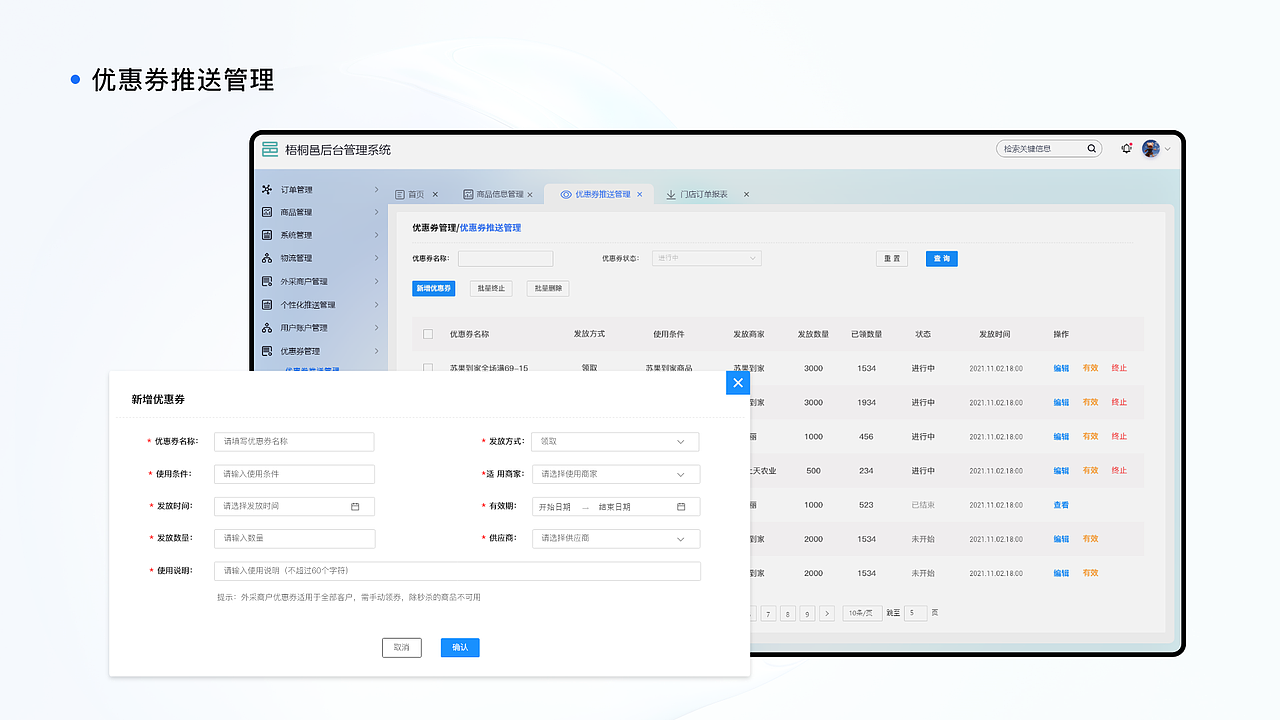Open the 供应商 dropdown in the dialog
1280x720 pixels.
[x=616, y=538]
